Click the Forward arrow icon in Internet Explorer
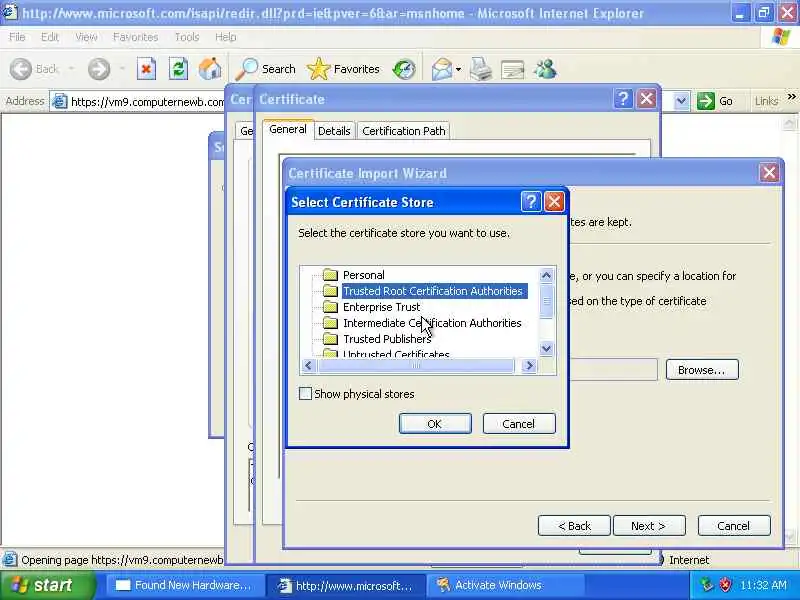 pyautogui.click(x=98, y=69)
